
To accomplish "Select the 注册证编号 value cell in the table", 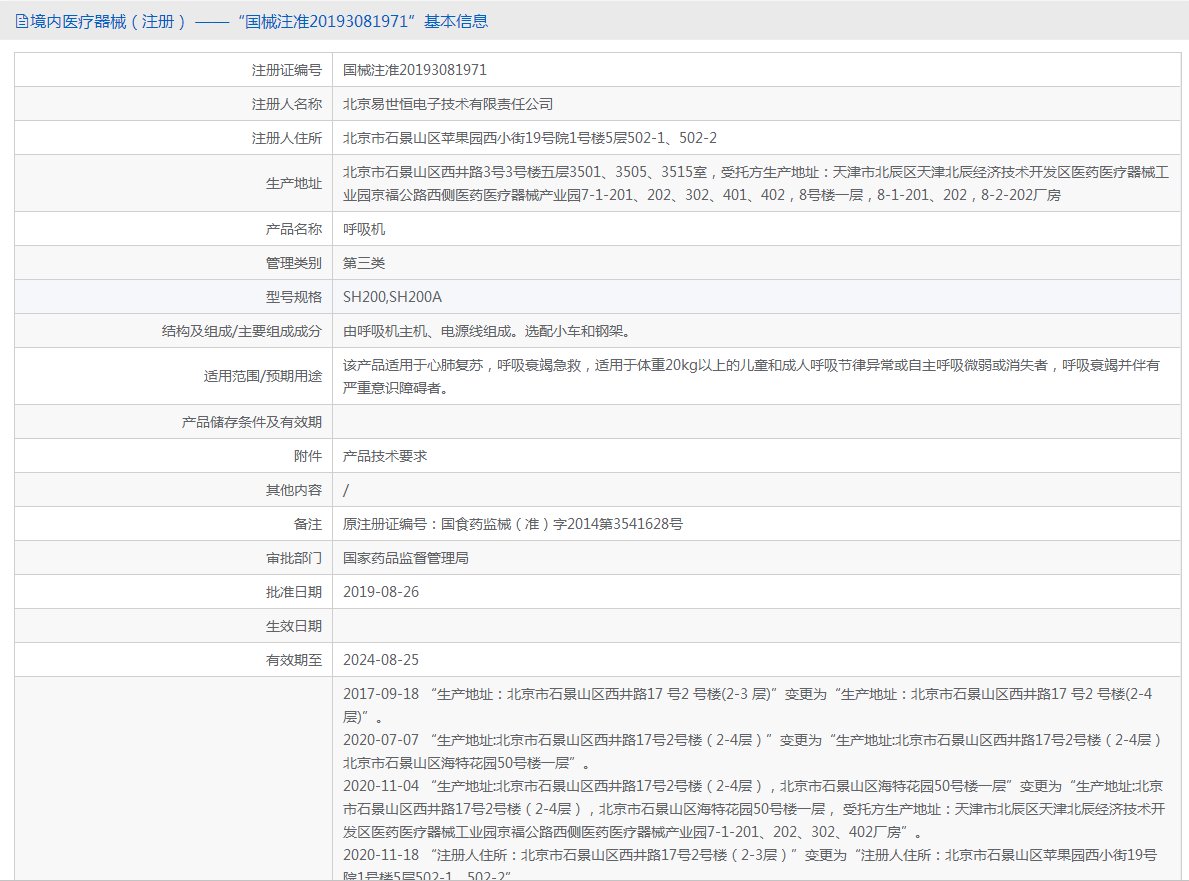I will pyautogui.click(x=415, y=70).
